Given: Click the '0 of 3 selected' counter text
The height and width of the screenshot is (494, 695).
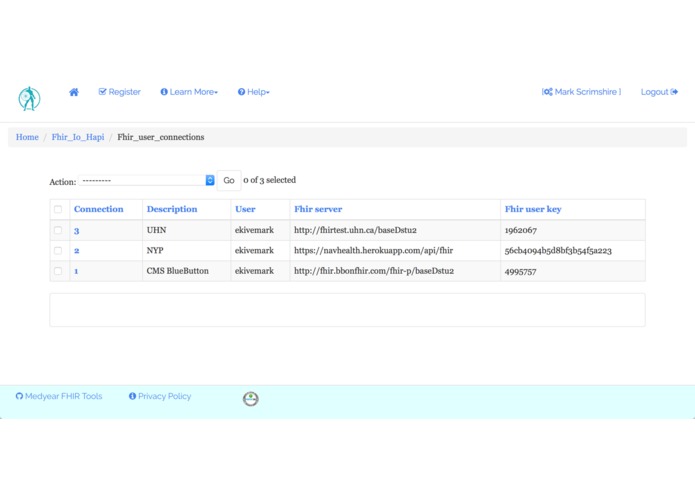Looking at the screenshot, I should click(x=269, y=180).
